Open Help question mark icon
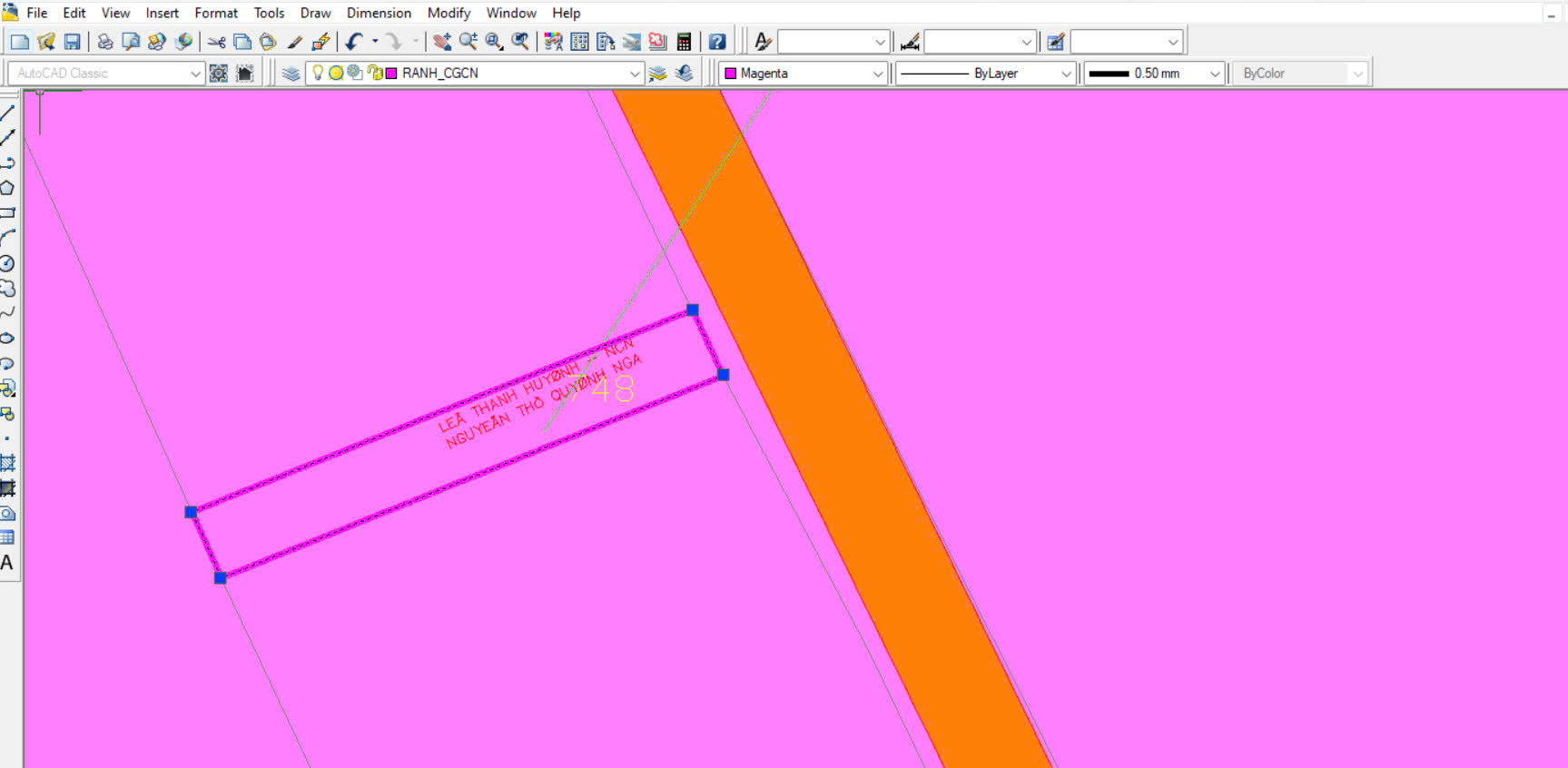 717,42
